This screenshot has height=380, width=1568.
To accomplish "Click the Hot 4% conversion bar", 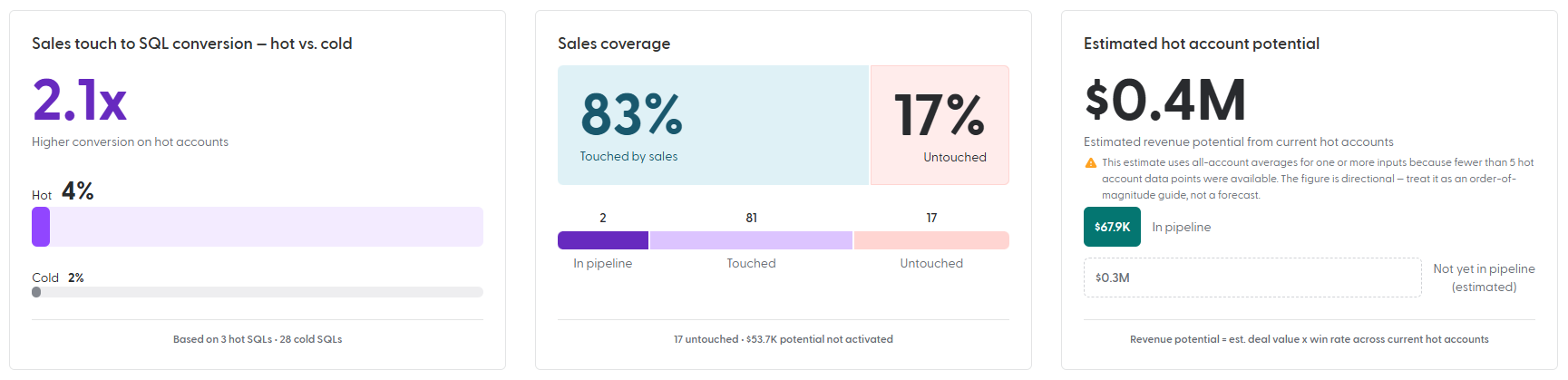I will (x=258, y=227).
